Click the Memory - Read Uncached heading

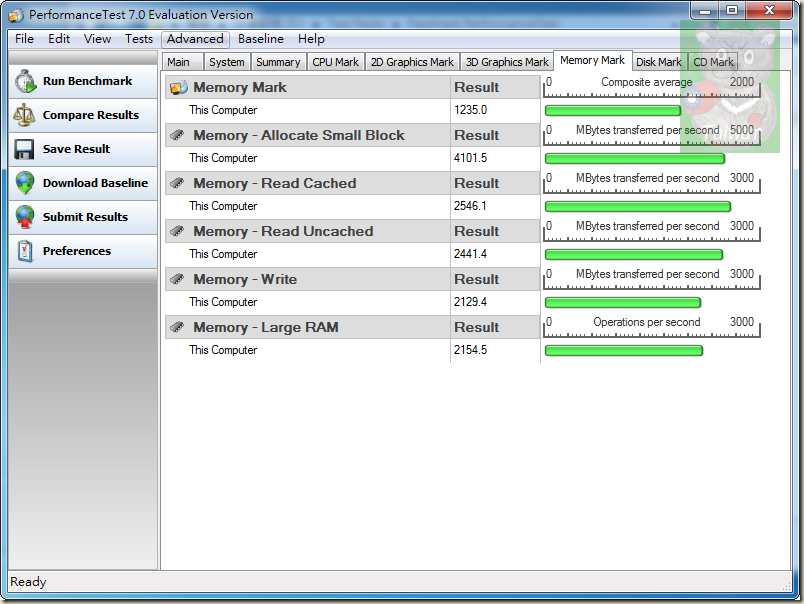click(283, 231)
